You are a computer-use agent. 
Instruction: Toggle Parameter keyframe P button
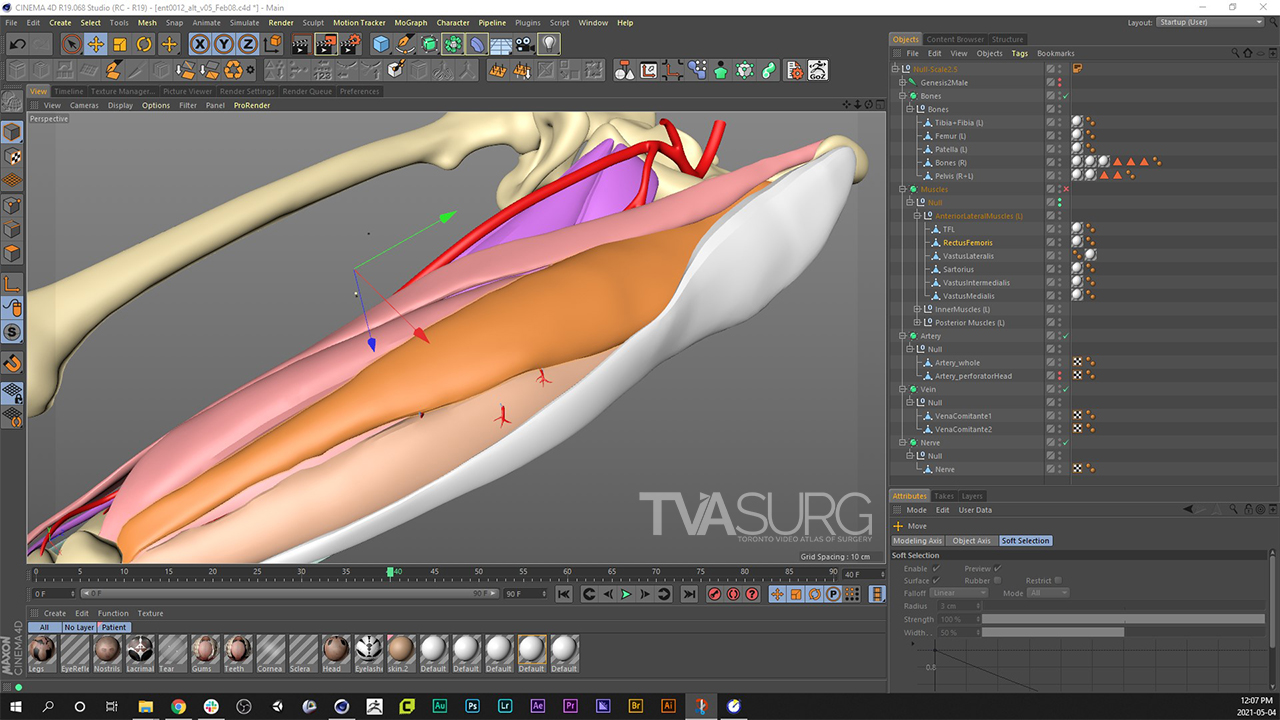(832, 594)
